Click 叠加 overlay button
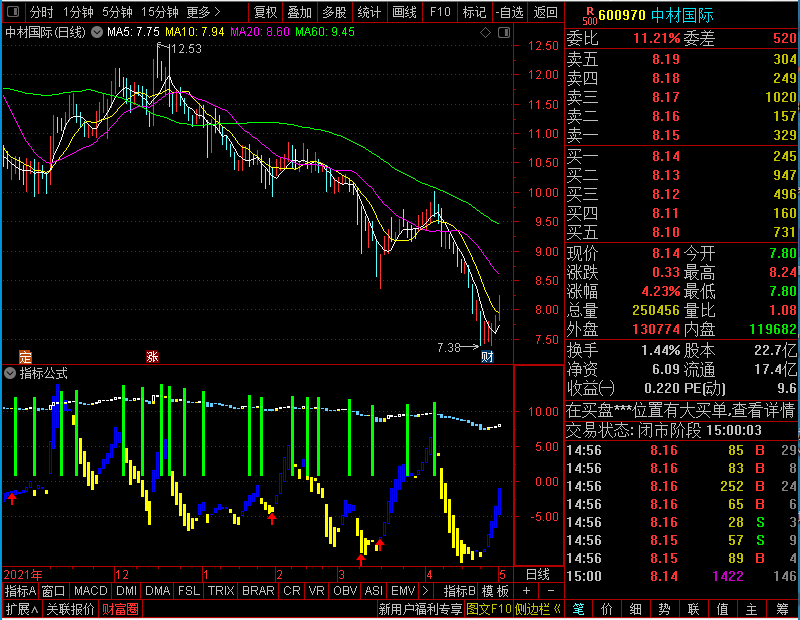 (x=299, y=12)
